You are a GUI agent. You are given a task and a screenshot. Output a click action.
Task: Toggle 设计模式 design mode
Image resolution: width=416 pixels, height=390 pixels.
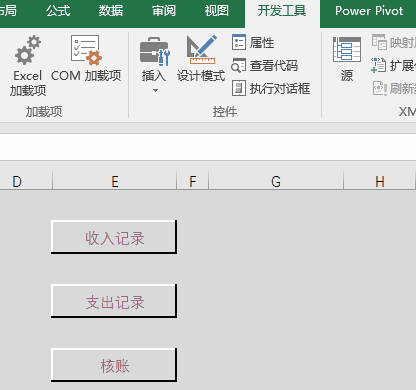click(201, 59)
